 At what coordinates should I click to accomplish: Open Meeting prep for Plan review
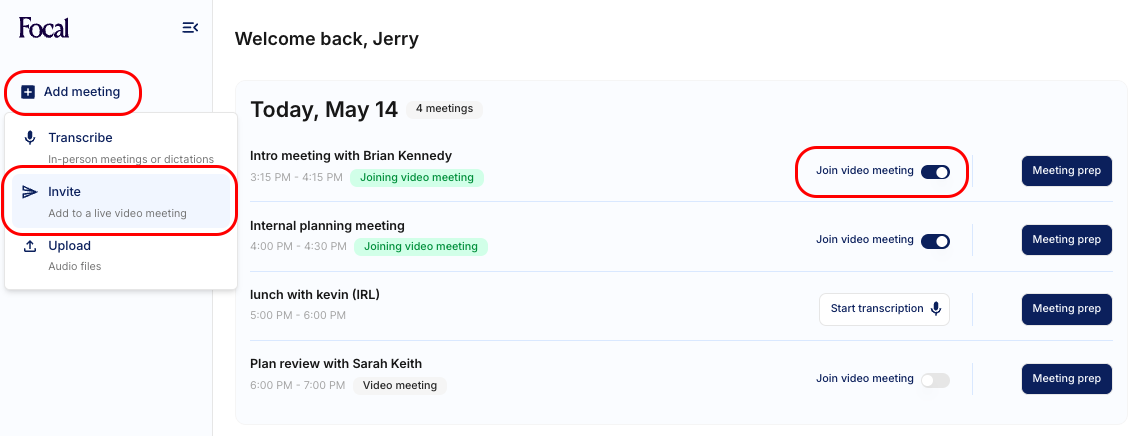(1066, 379)
